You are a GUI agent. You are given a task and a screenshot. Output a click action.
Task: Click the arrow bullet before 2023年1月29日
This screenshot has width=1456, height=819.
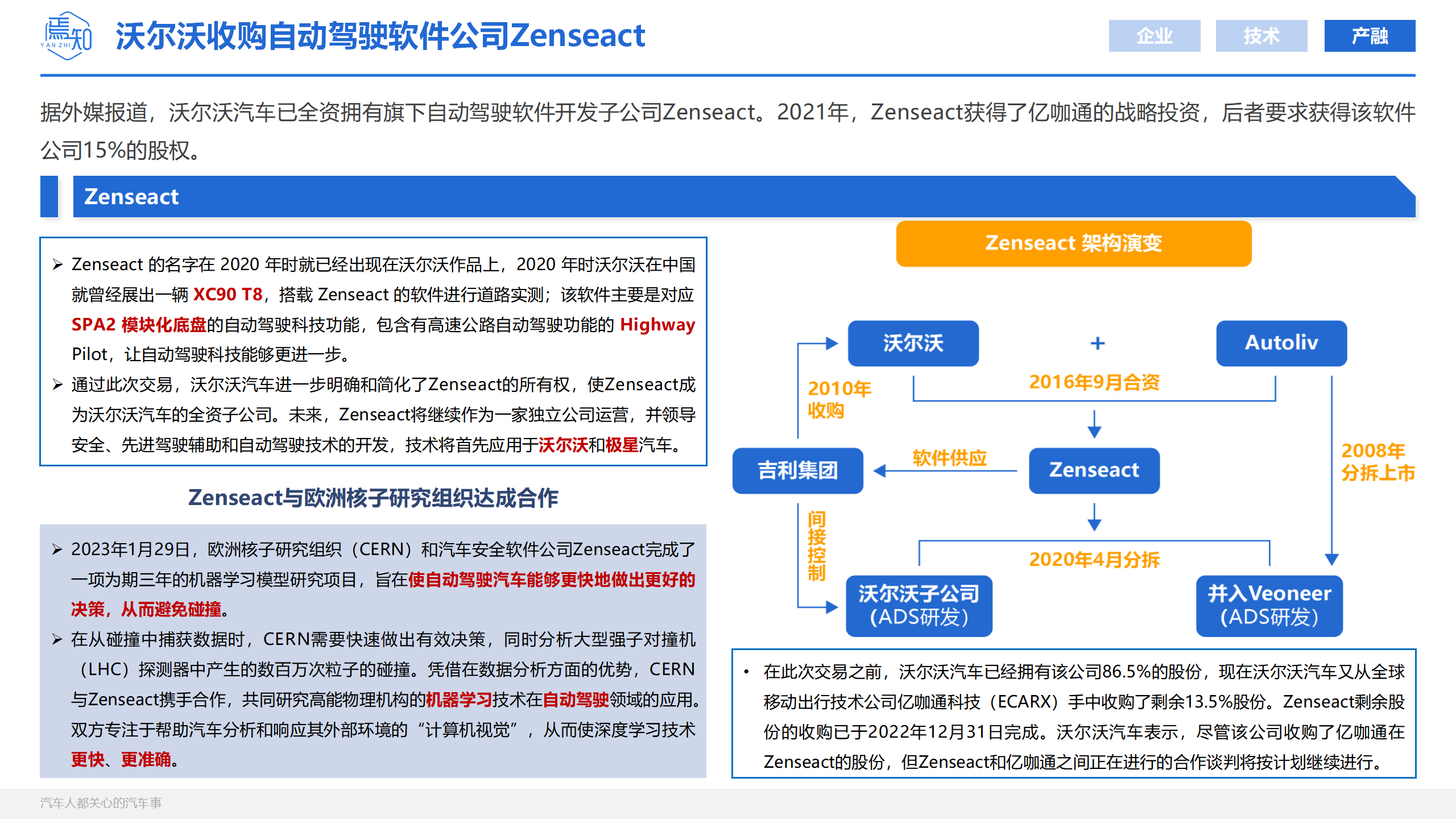57,549
